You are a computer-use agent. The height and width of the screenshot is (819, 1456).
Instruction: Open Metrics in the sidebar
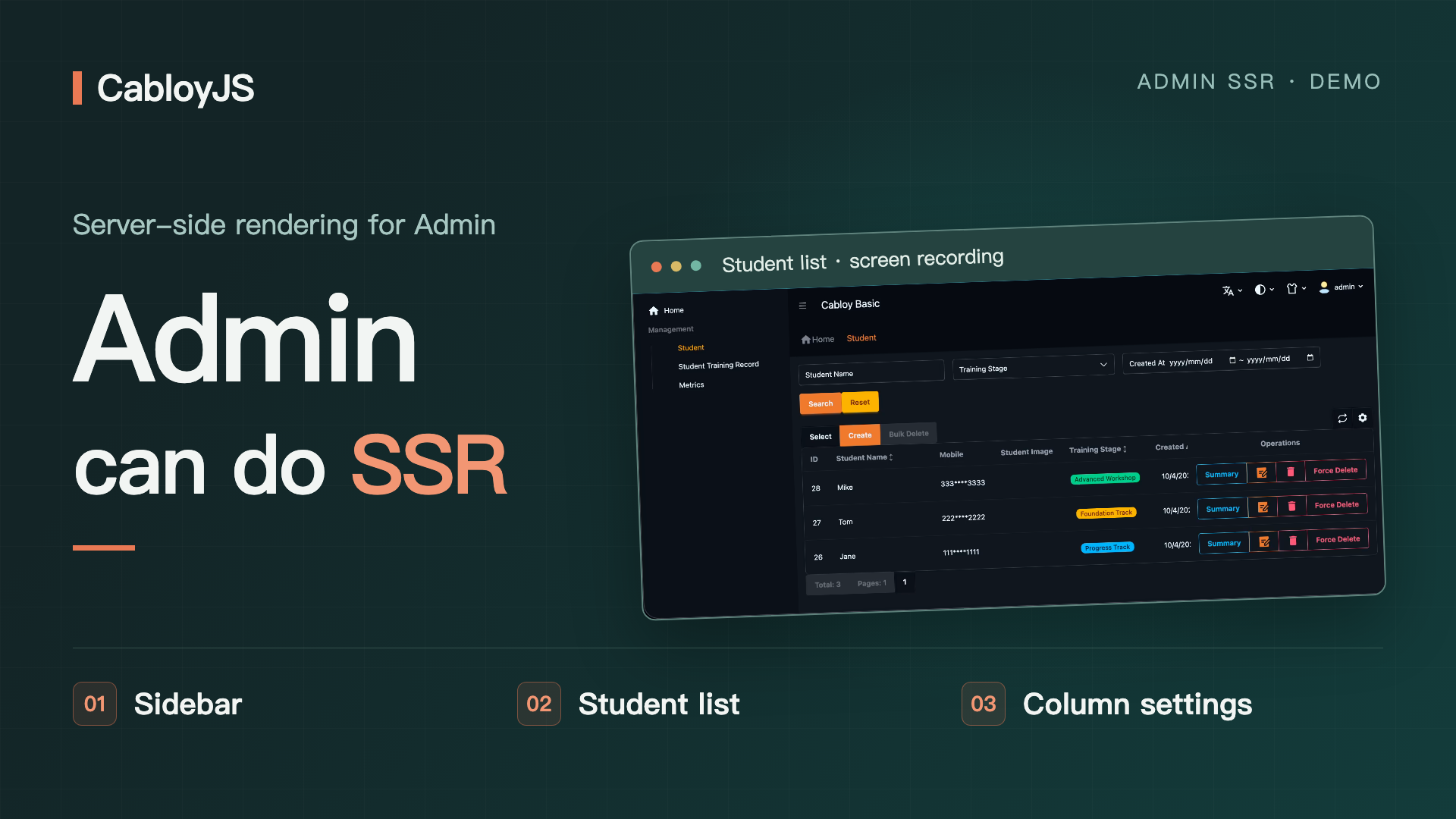(x=692, y=385)
